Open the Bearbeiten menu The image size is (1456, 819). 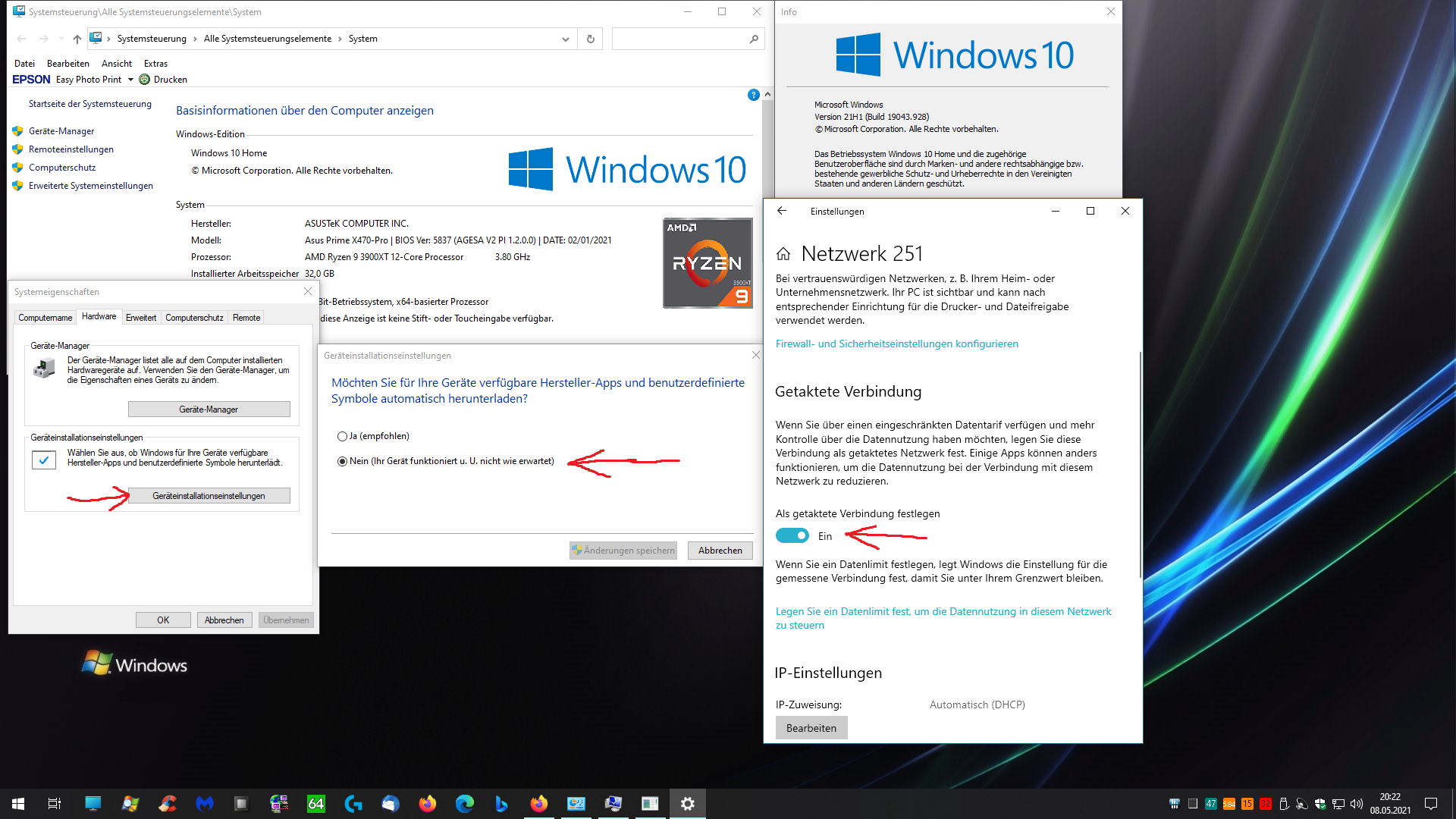click(x=68, y=64)
